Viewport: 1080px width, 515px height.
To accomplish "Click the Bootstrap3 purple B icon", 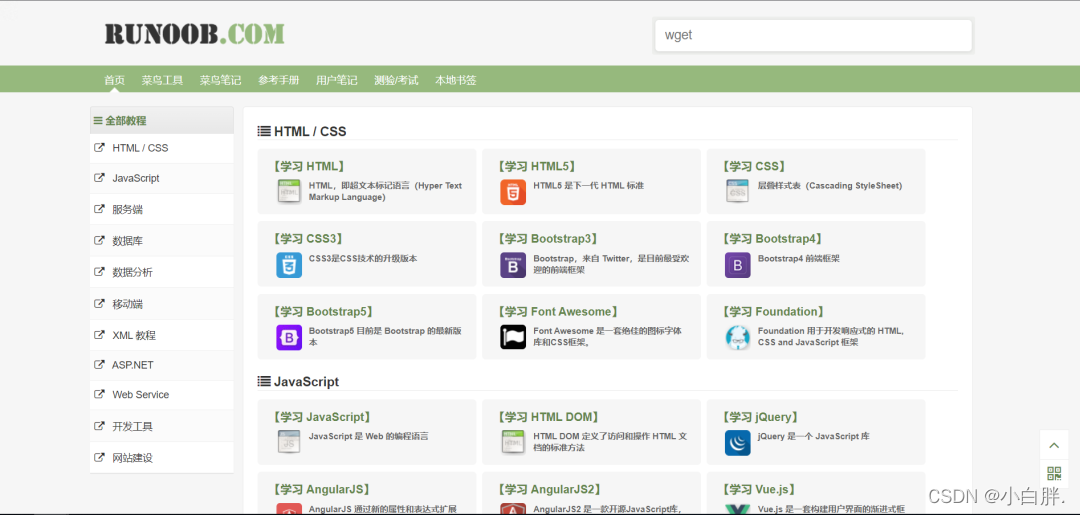I will click(x=513, y=265).
